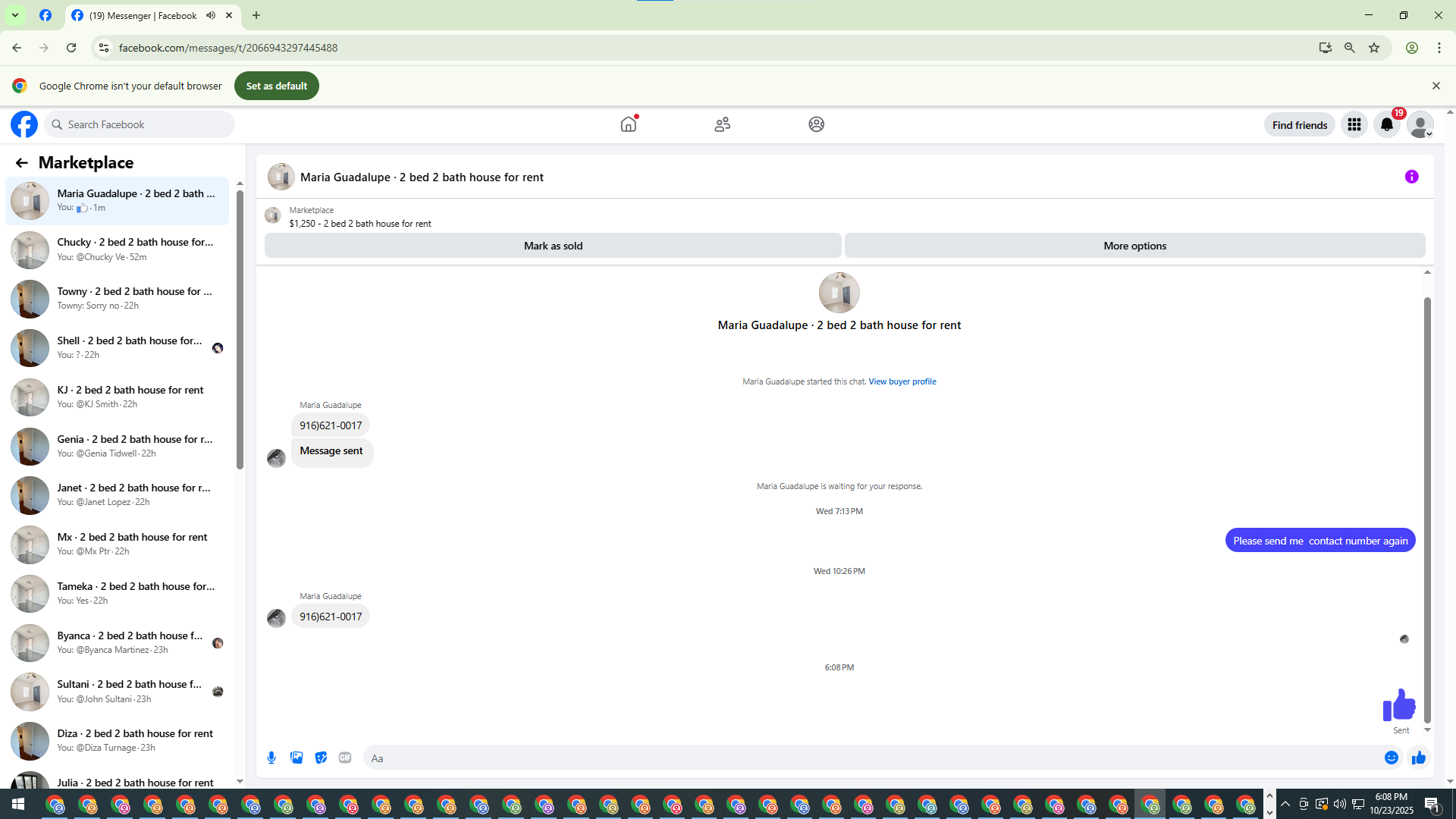This screenshot has height=819, width=1456.
Task: Open the Chrome tab search dropdown
Action: (x=14, y=15)
